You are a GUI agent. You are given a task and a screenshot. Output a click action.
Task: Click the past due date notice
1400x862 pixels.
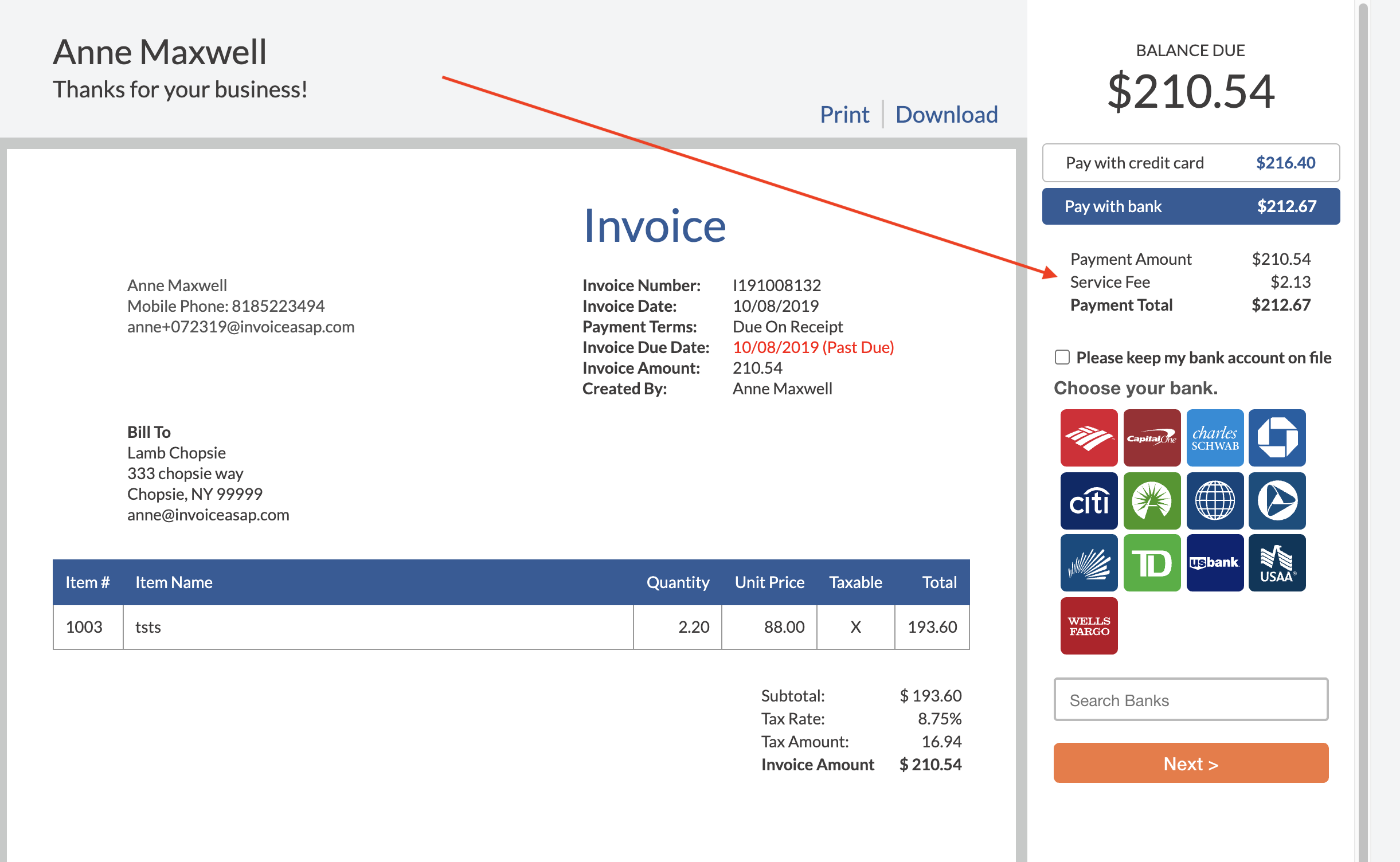[x=814, y=347]
